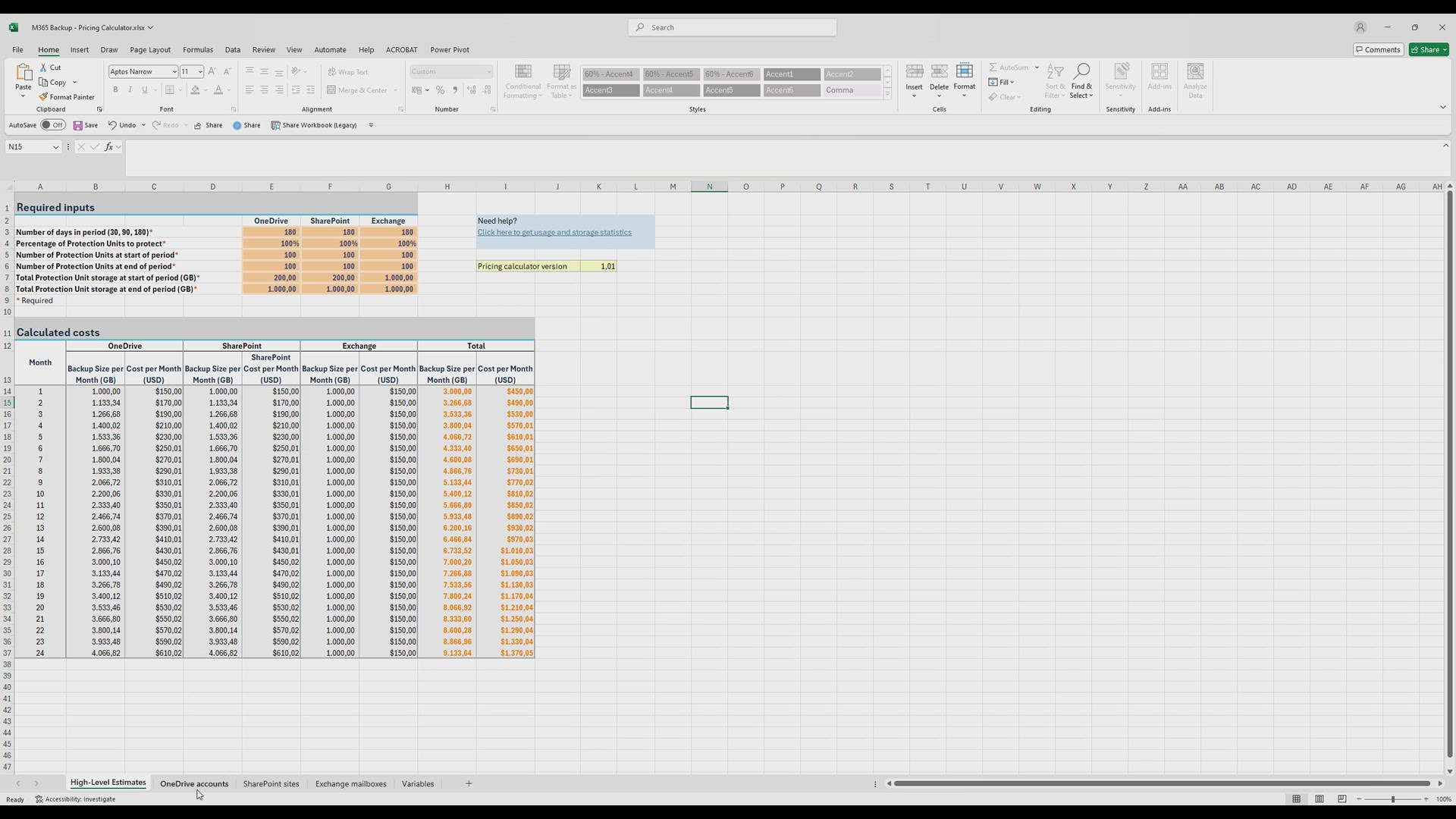Follow the usage and storage statistics link

pos(554,232)
